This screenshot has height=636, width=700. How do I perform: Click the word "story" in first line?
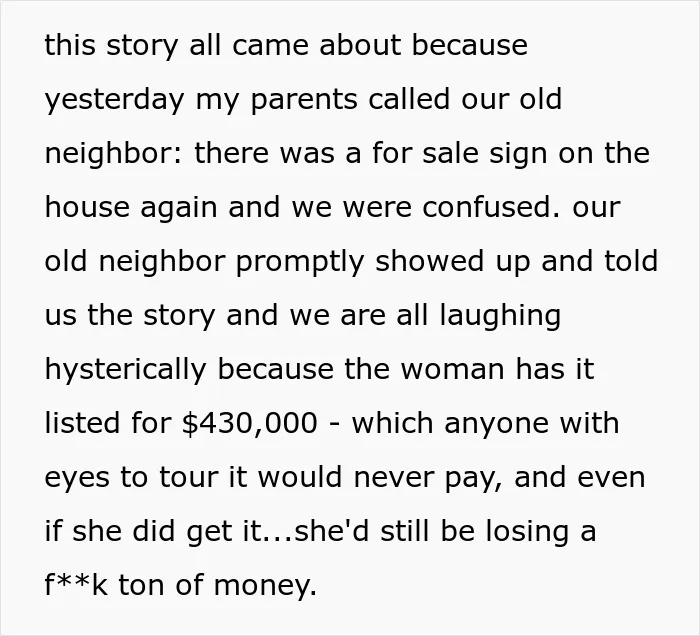click(x=142, y=46)
